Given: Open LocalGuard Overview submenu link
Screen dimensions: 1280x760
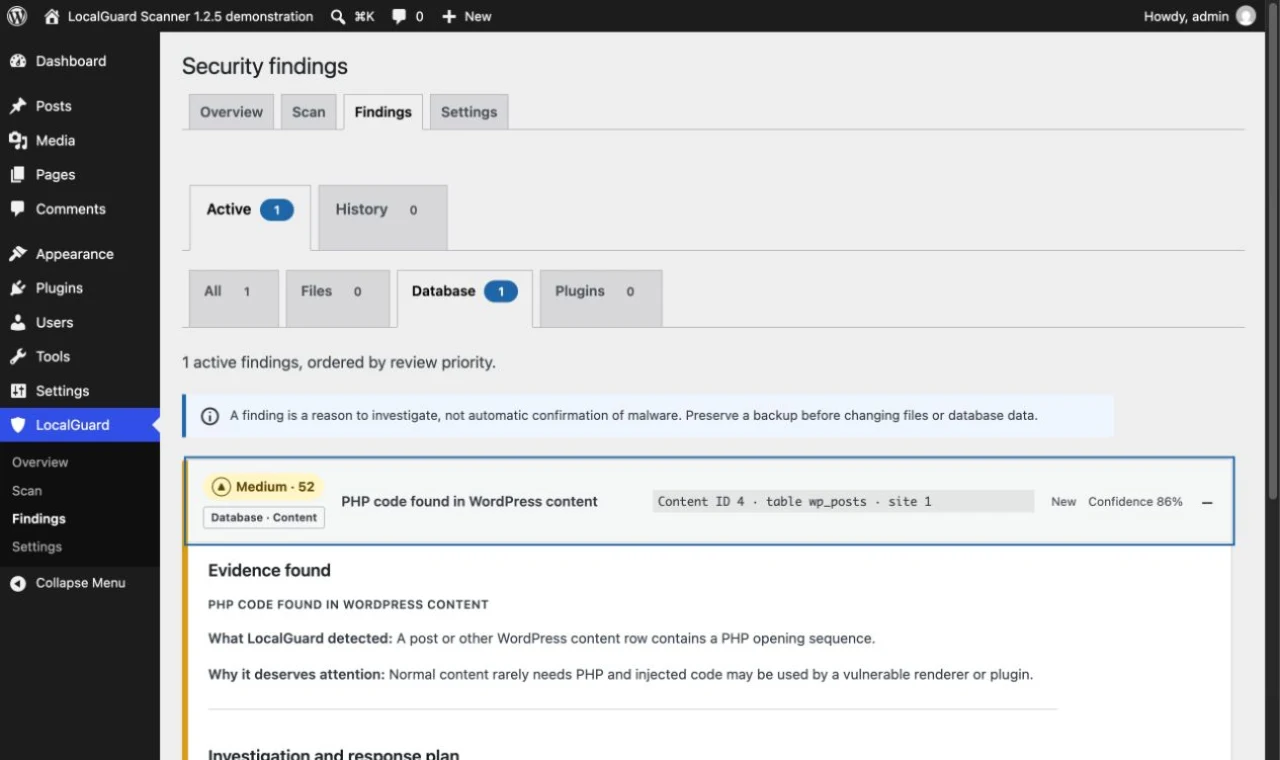Looking at the screenshot, I should click(40, 462).
